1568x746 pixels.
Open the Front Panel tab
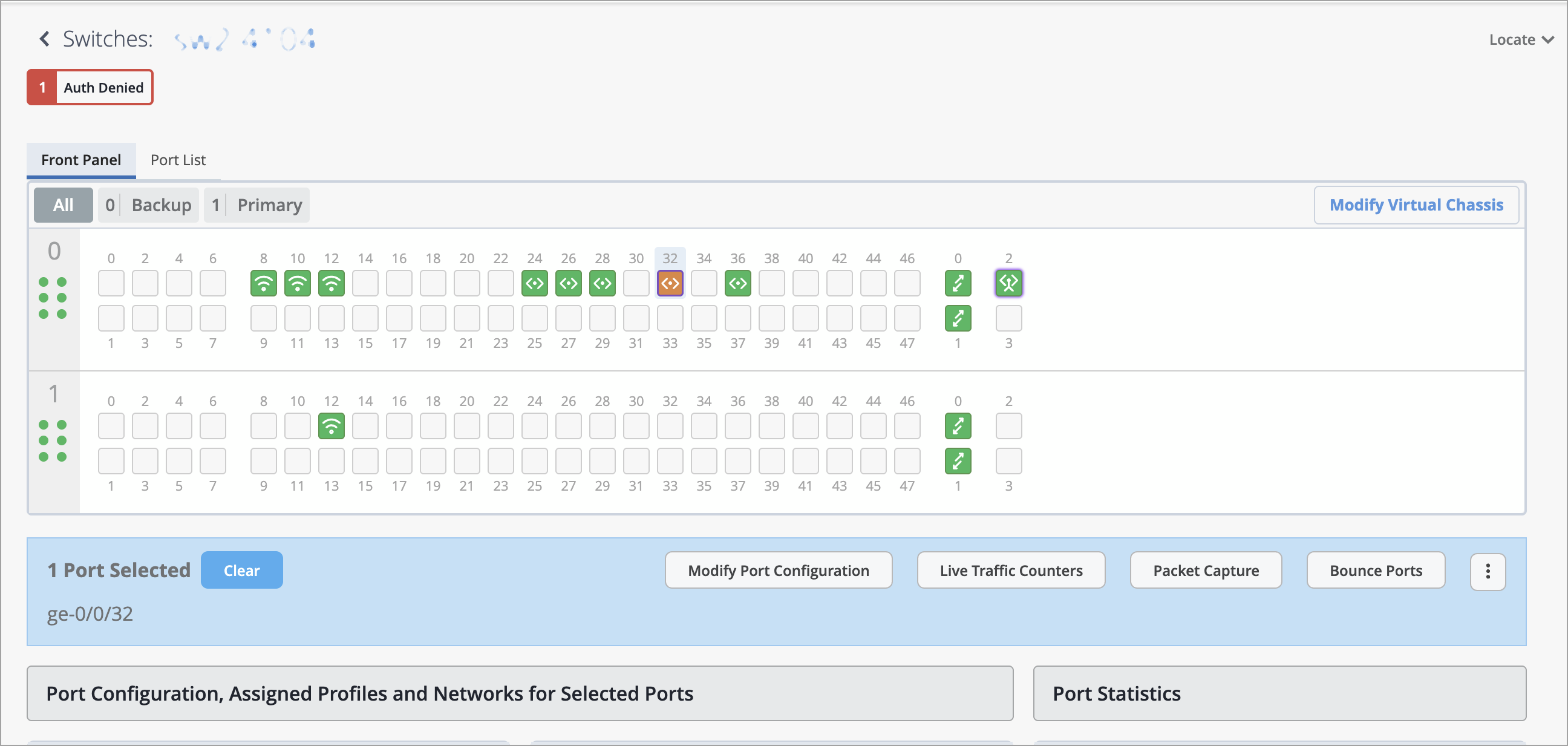(x=81, y=160)
